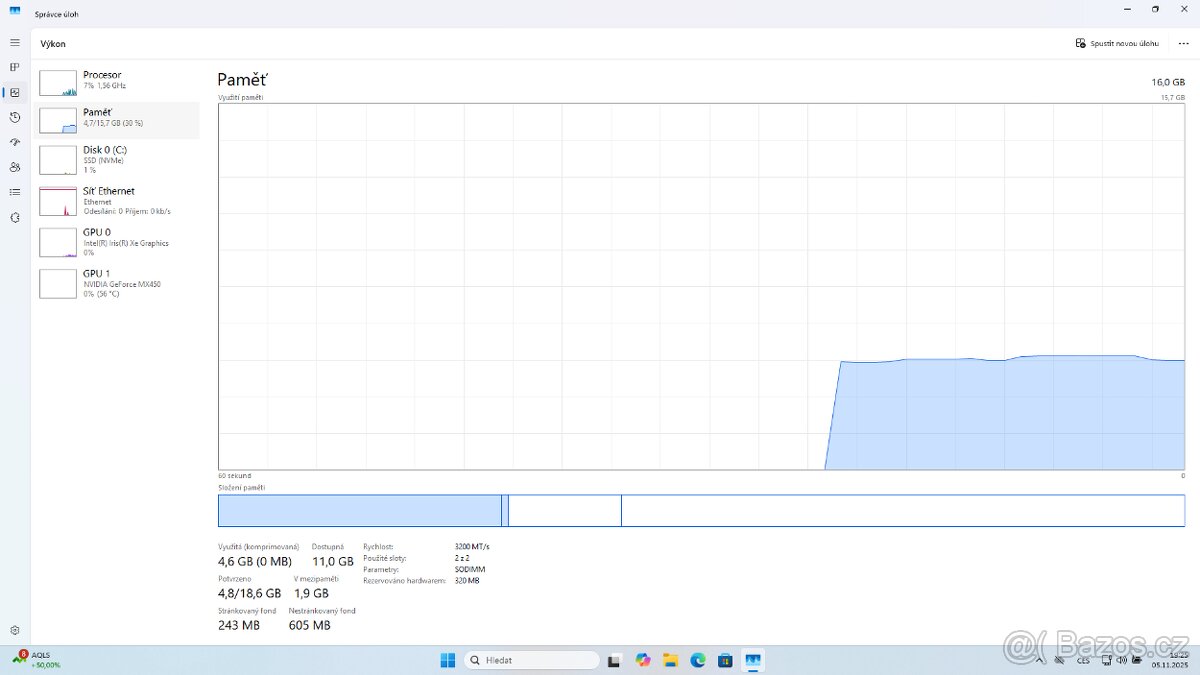Viewport: 1200px width, 675px height.
Task: Click the memory composition bar
Action: click(700, 510)
